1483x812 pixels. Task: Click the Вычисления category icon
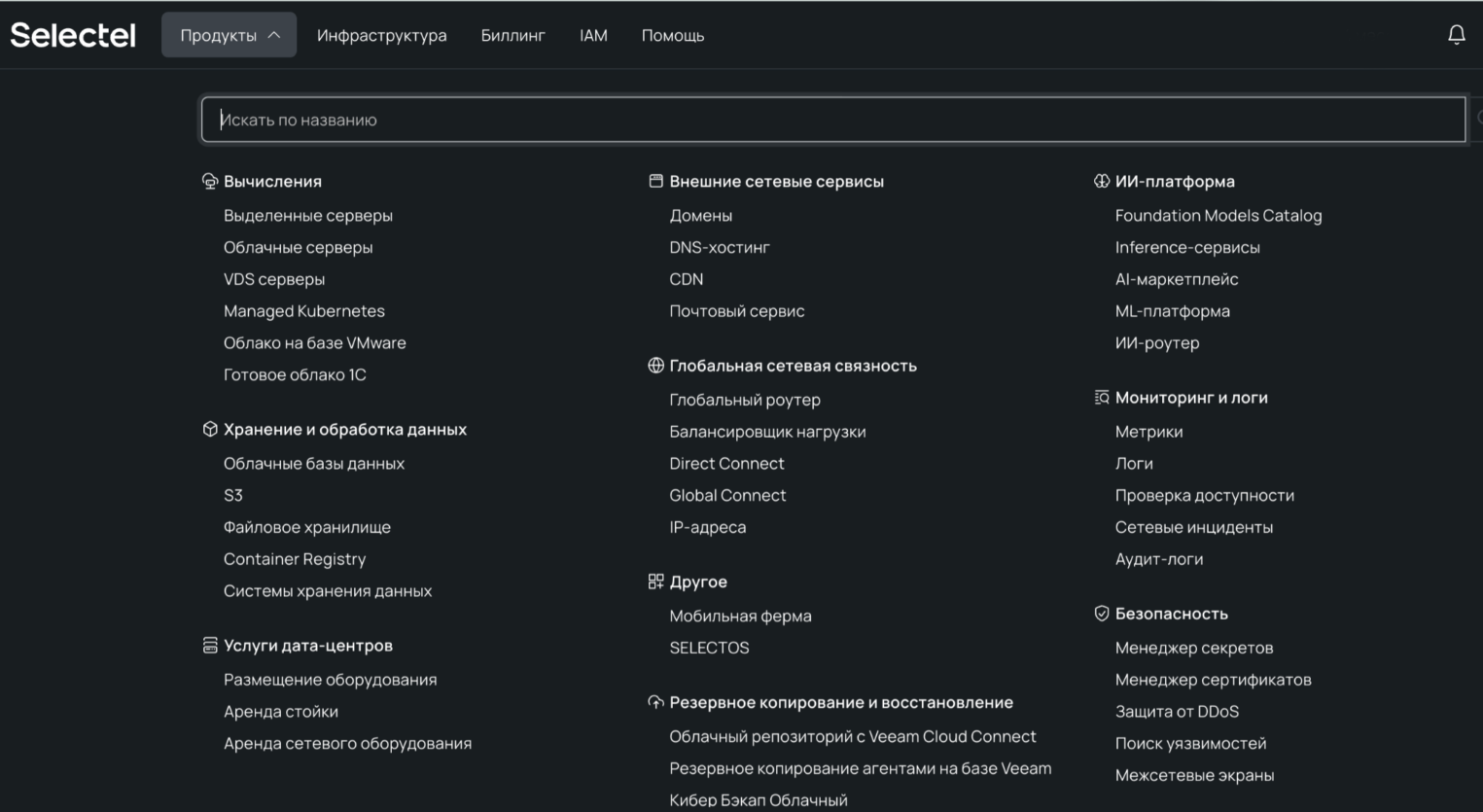[x=209, y=181]
